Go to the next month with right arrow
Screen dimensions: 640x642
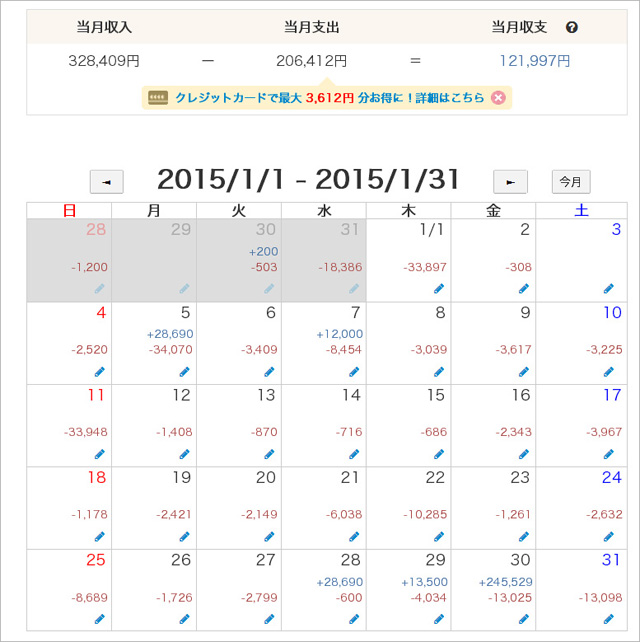[510, 182]
